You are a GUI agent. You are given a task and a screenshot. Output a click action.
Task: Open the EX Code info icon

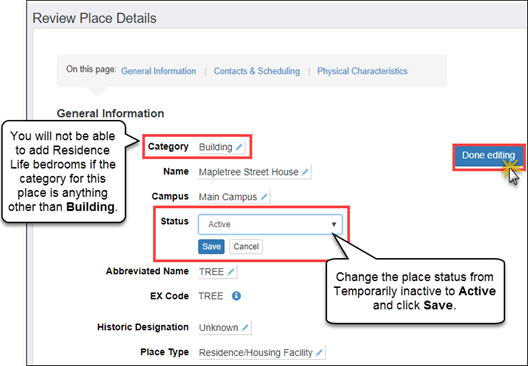[x=236, y=296]
